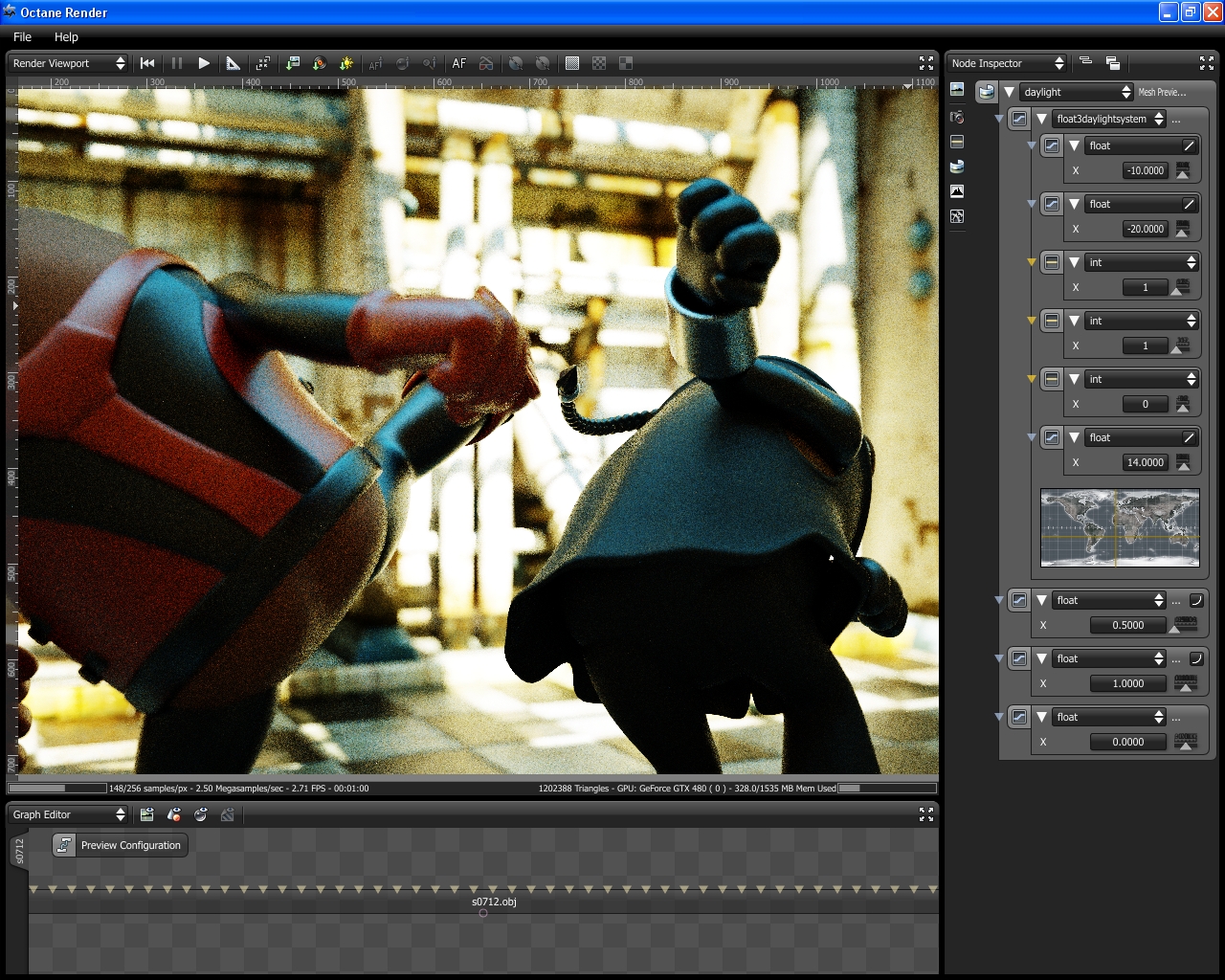Toggle the eye-with-sphere icon in the Graph Editor toolbar

pos(201,814)
